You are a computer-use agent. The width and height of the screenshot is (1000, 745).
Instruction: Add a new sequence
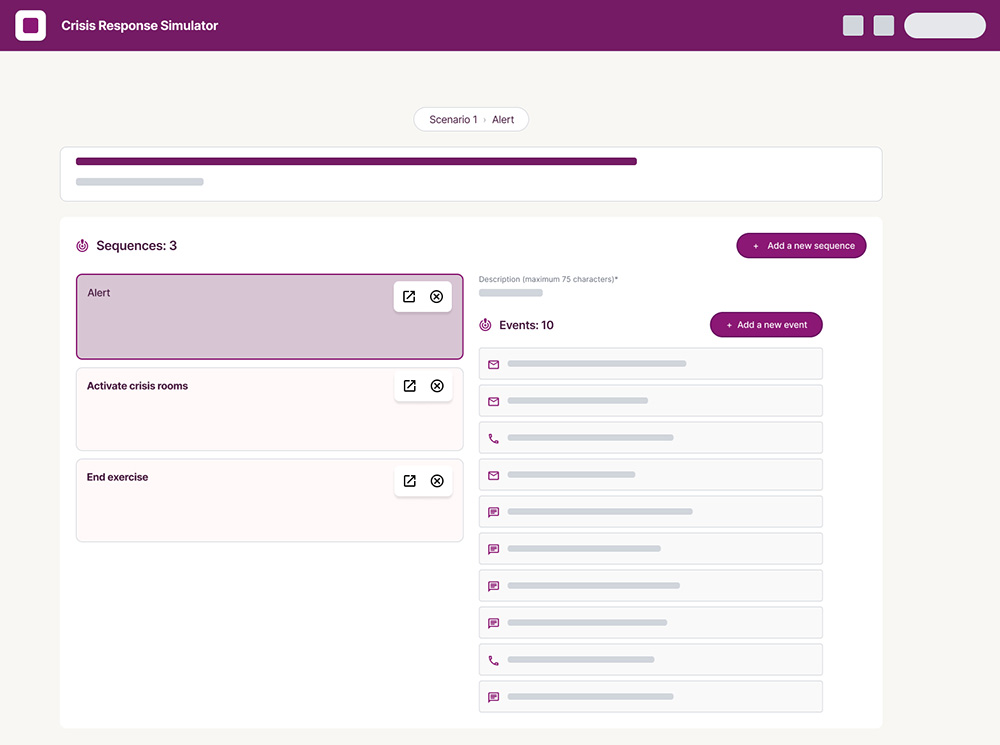click(801, 246)
